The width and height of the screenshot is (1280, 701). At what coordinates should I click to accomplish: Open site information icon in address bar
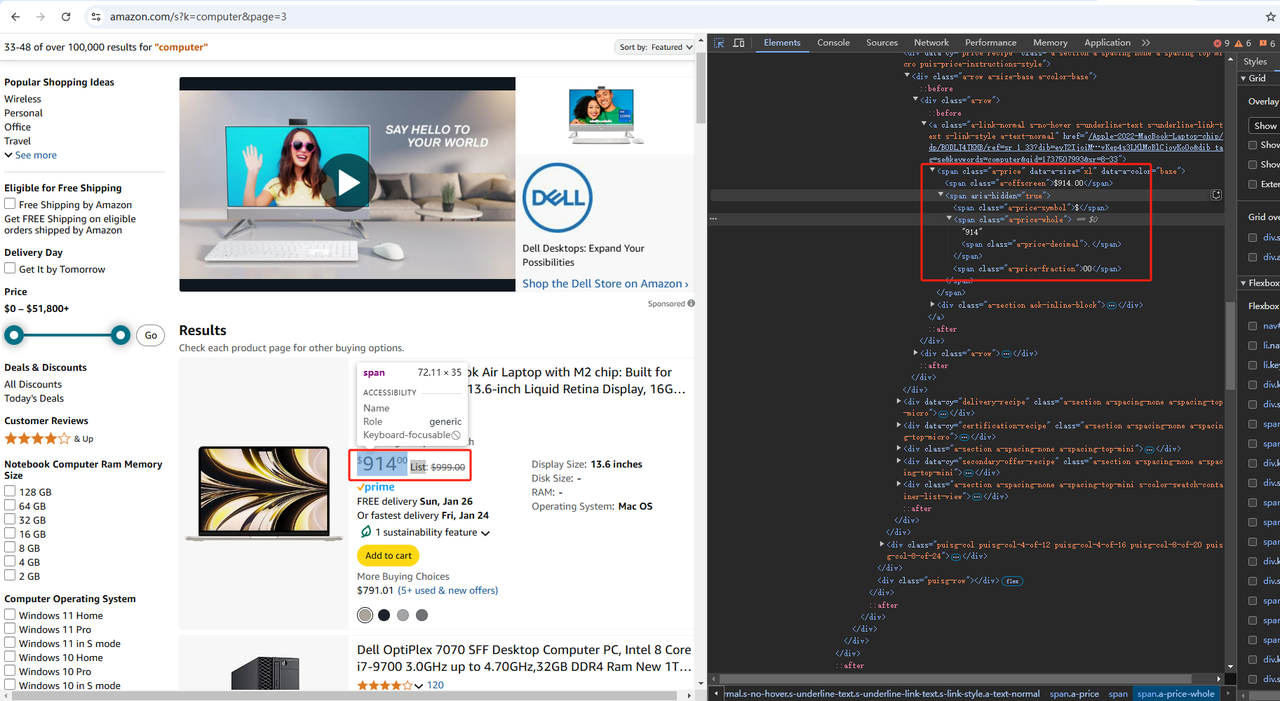click(96, 17)
